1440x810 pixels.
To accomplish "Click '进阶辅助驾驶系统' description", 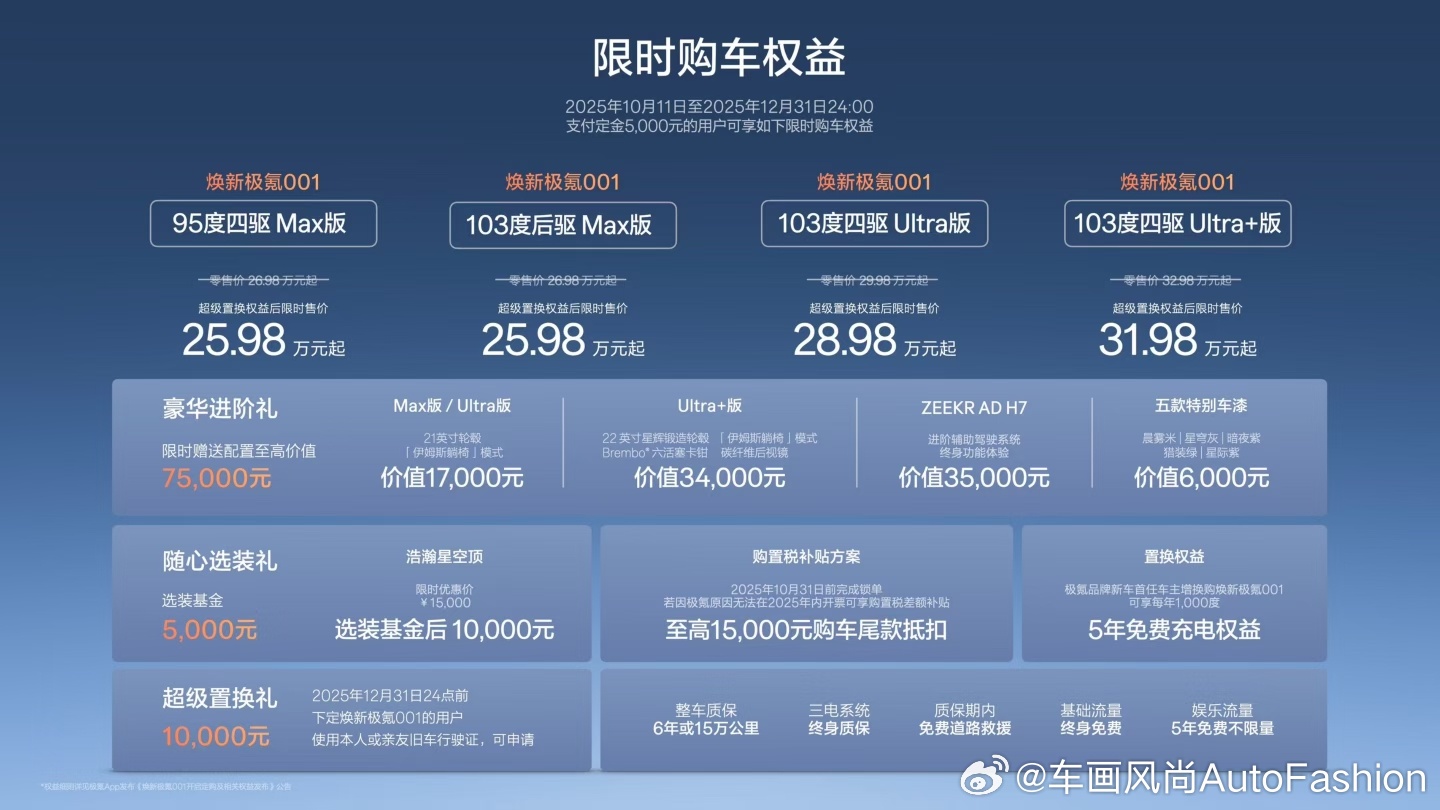I will (974, 439).
